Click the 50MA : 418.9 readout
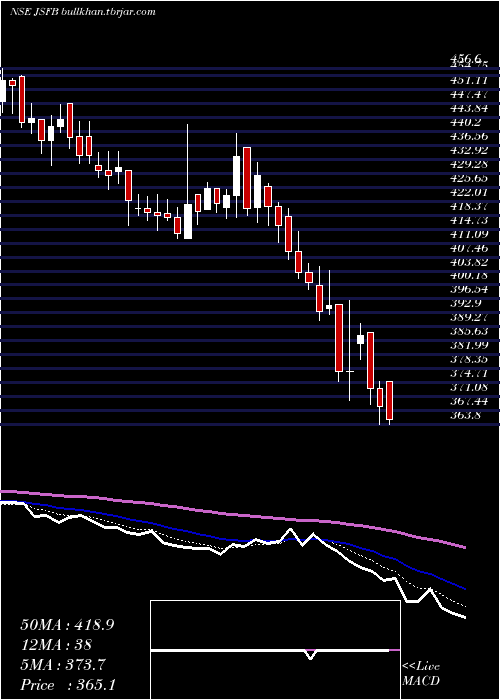The width and height of the screenshot is (500, 700). pyautogui.click(x=67, y=625)
